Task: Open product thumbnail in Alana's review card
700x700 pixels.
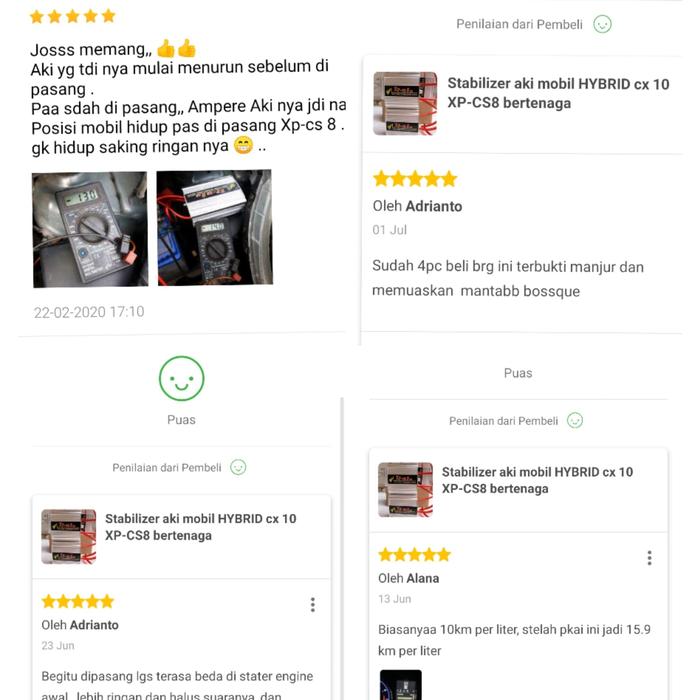Action: (405, 490)
